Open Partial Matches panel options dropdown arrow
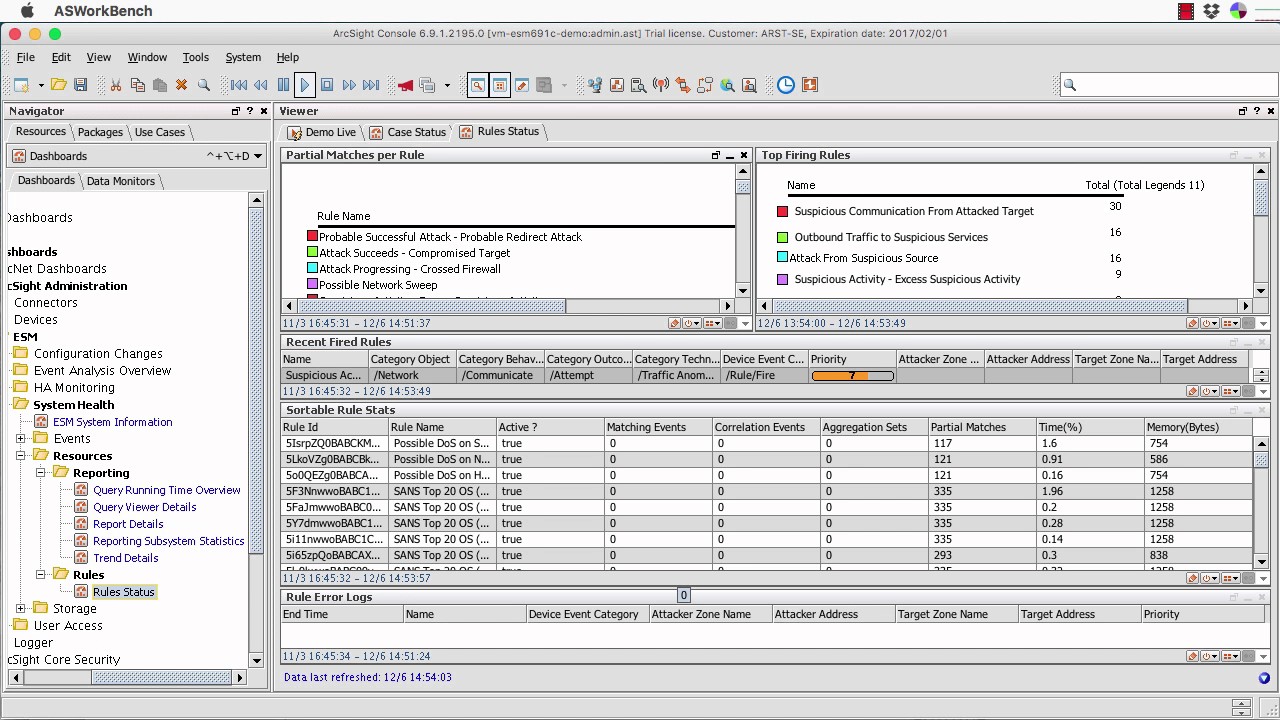 coord(744,324)
